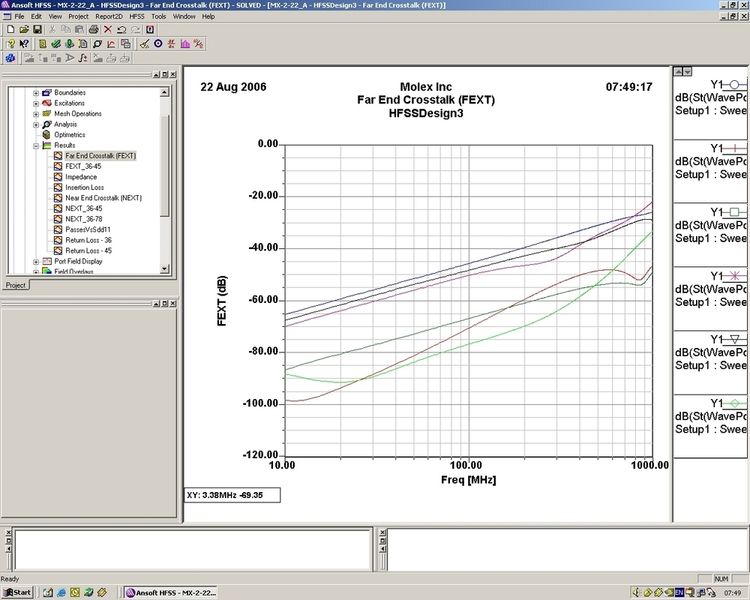
Task: Select the NEXT_36-78 report
Action: [x=84, y=219]
